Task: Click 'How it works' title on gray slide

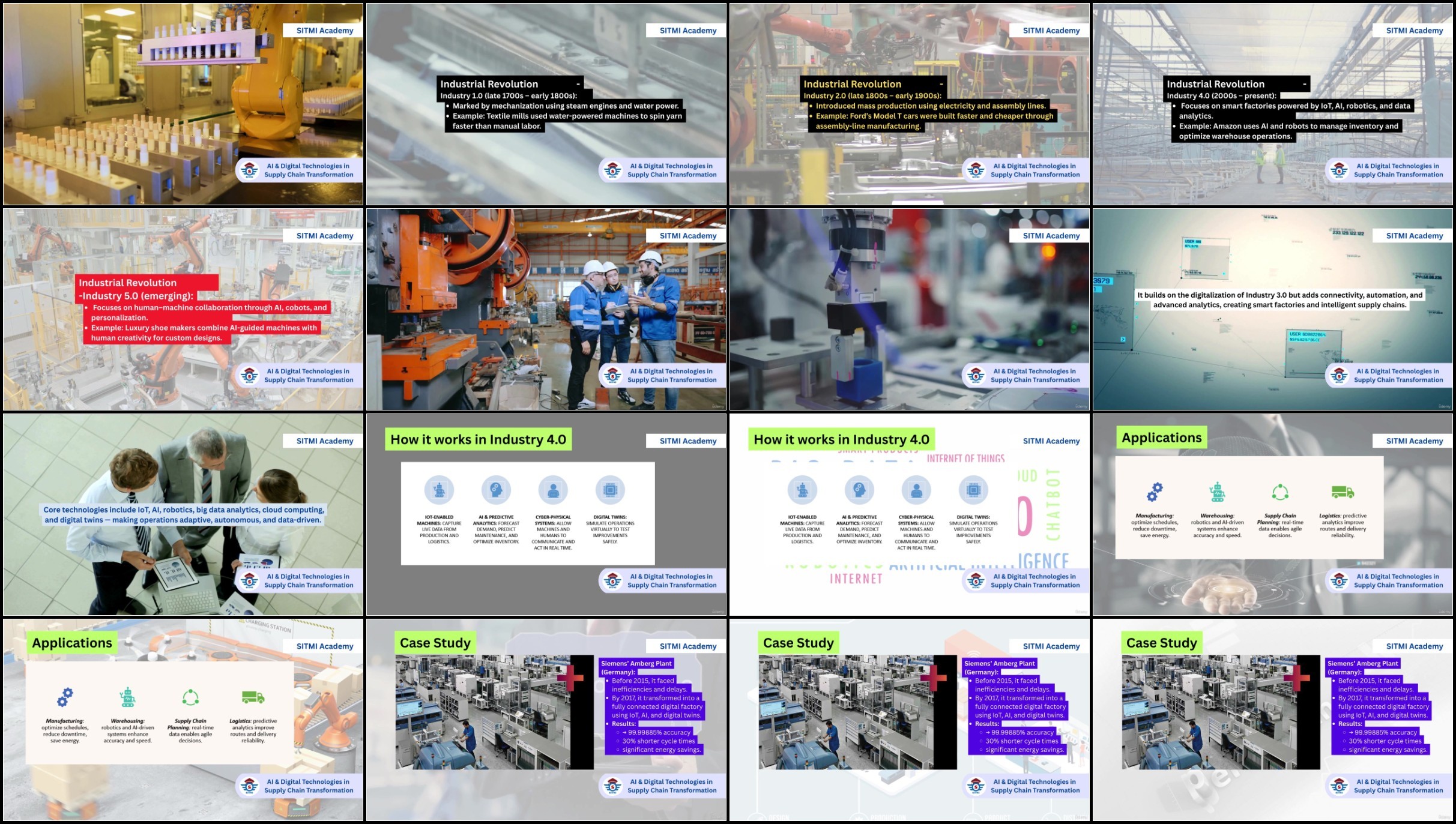Action: [478, 439]
